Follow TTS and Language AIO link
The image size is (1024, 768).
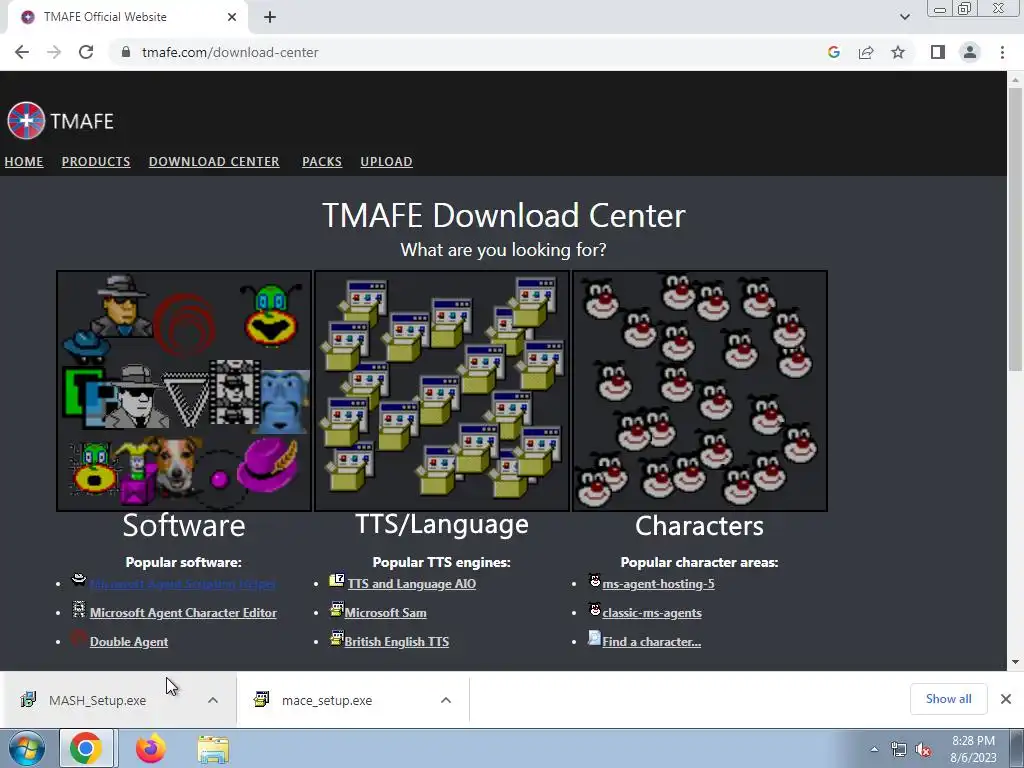coord(411,584)
